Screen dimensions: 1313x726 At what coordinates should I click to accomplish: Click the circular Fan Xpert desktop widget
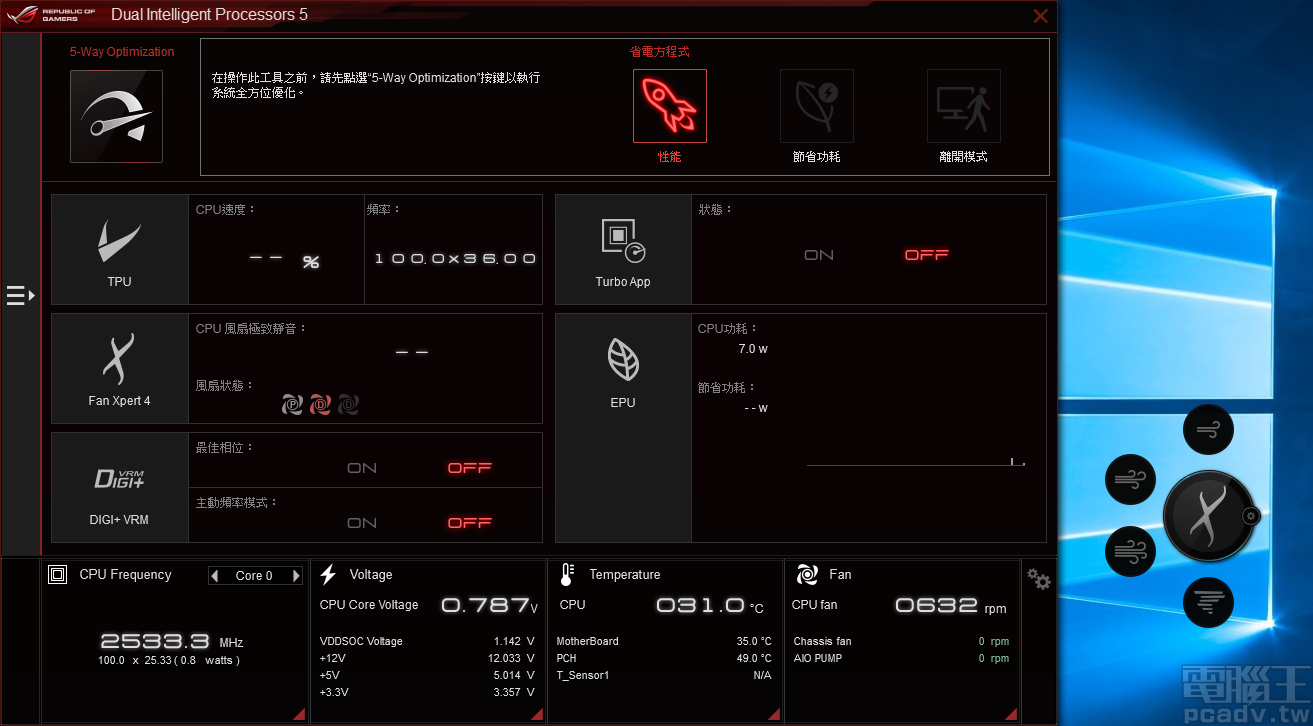click(x=1208, y=516)
